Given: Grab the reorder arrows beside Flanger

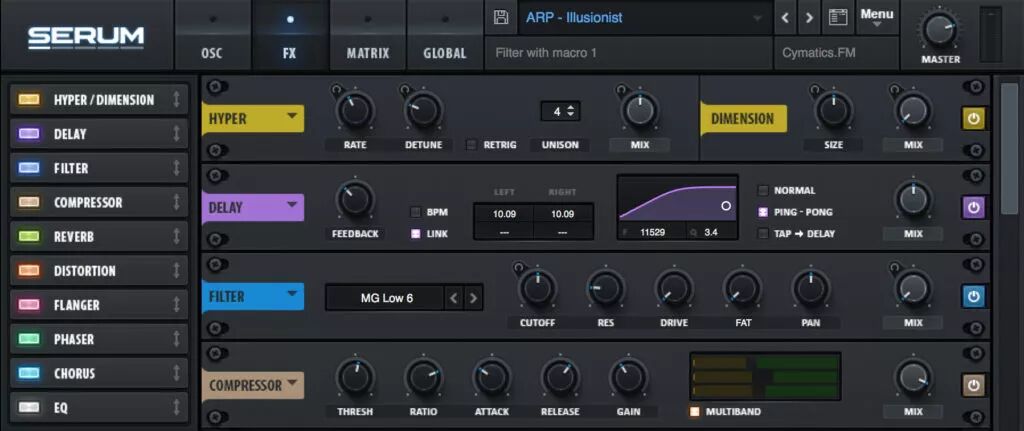Looking at the screenshot, I should pyautogui.click(x=176, y=305).
